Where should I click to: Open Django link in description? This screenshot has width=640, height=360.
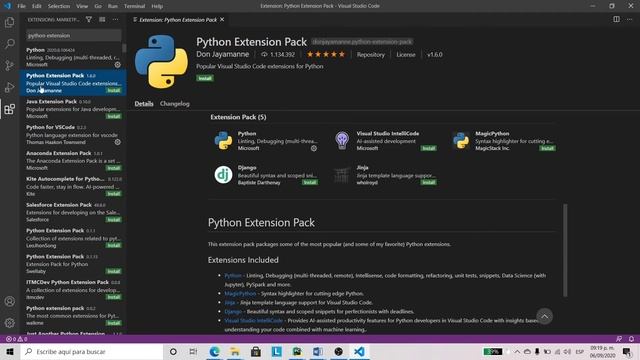(x=233, y=311)
